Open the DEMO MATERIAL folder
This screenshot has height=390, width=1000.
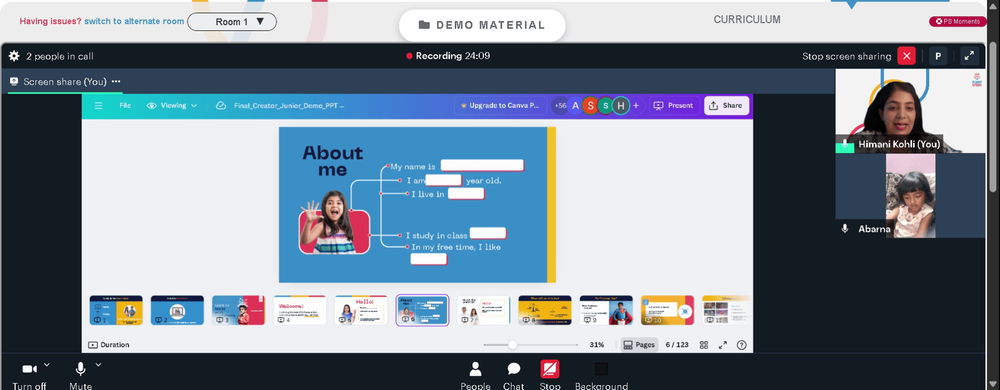tap(482, 25)
